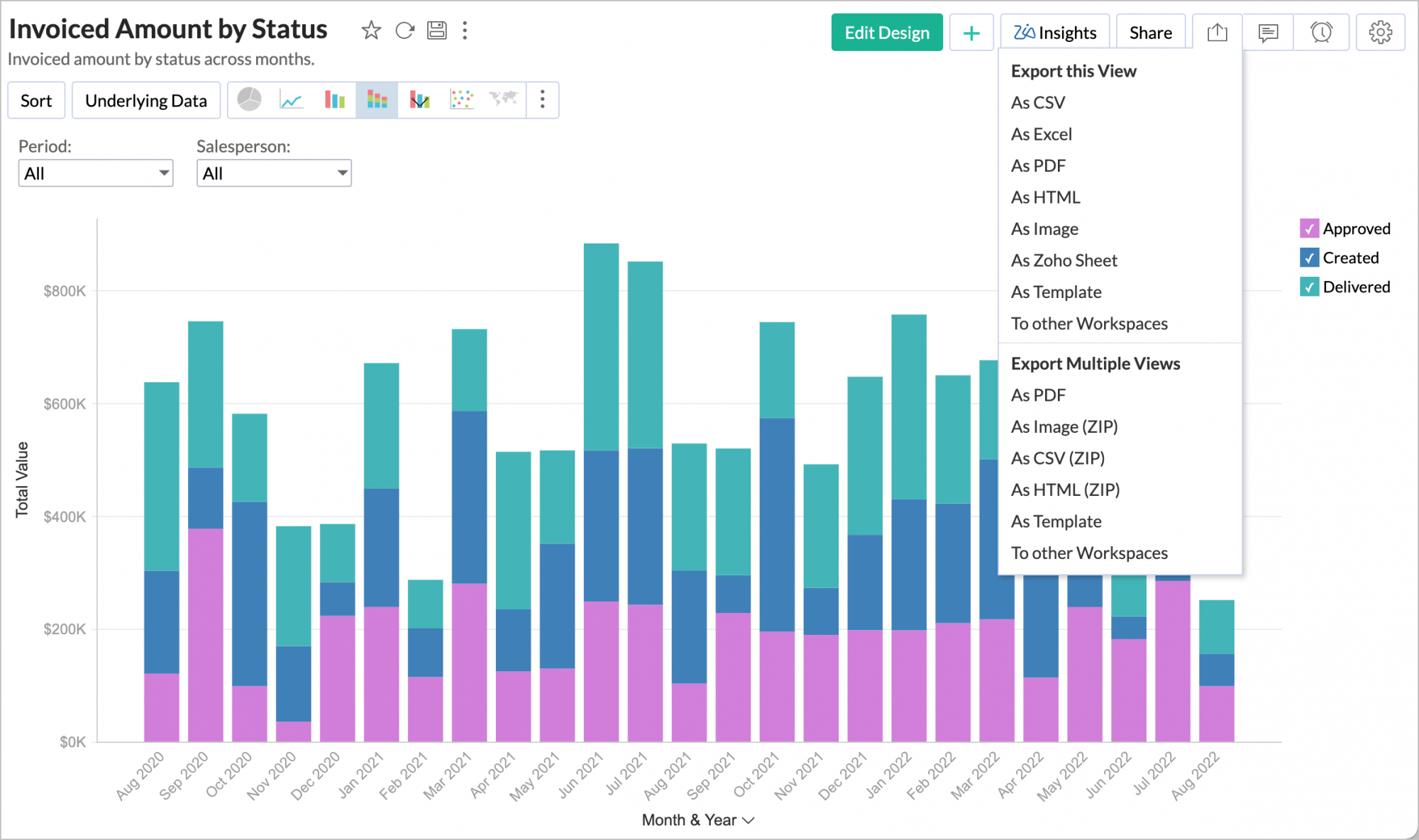
Task: Select the line chart type
Action: (292, 100)
